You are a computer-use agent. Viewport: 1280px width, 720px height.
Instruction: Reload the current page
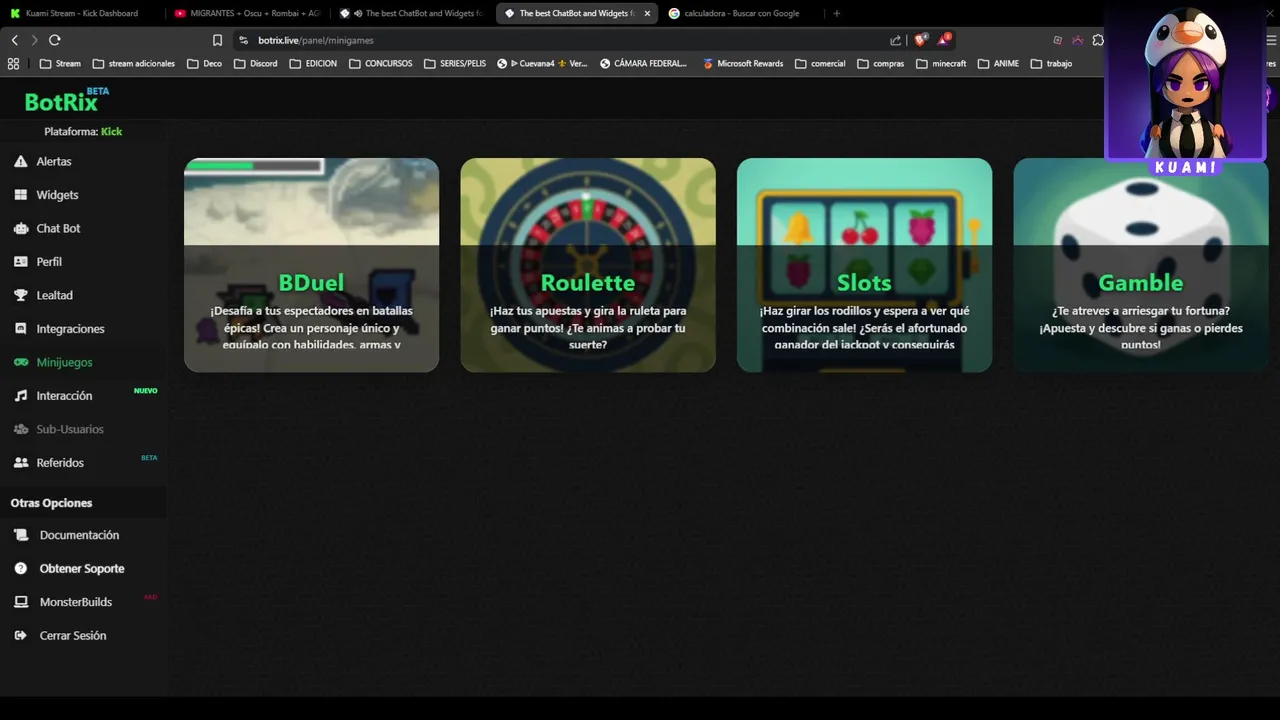pyautogui.click(x=55, y=40)
